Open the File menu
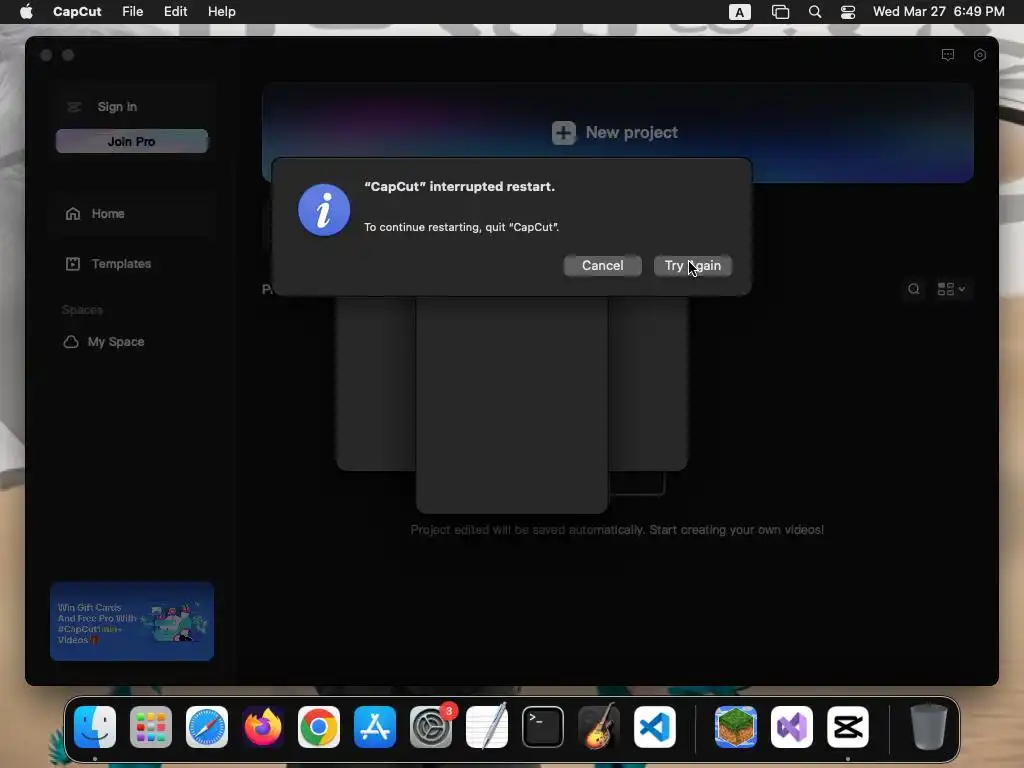The width and height of the screenshot is (1024, 768). tap(133, 12)
